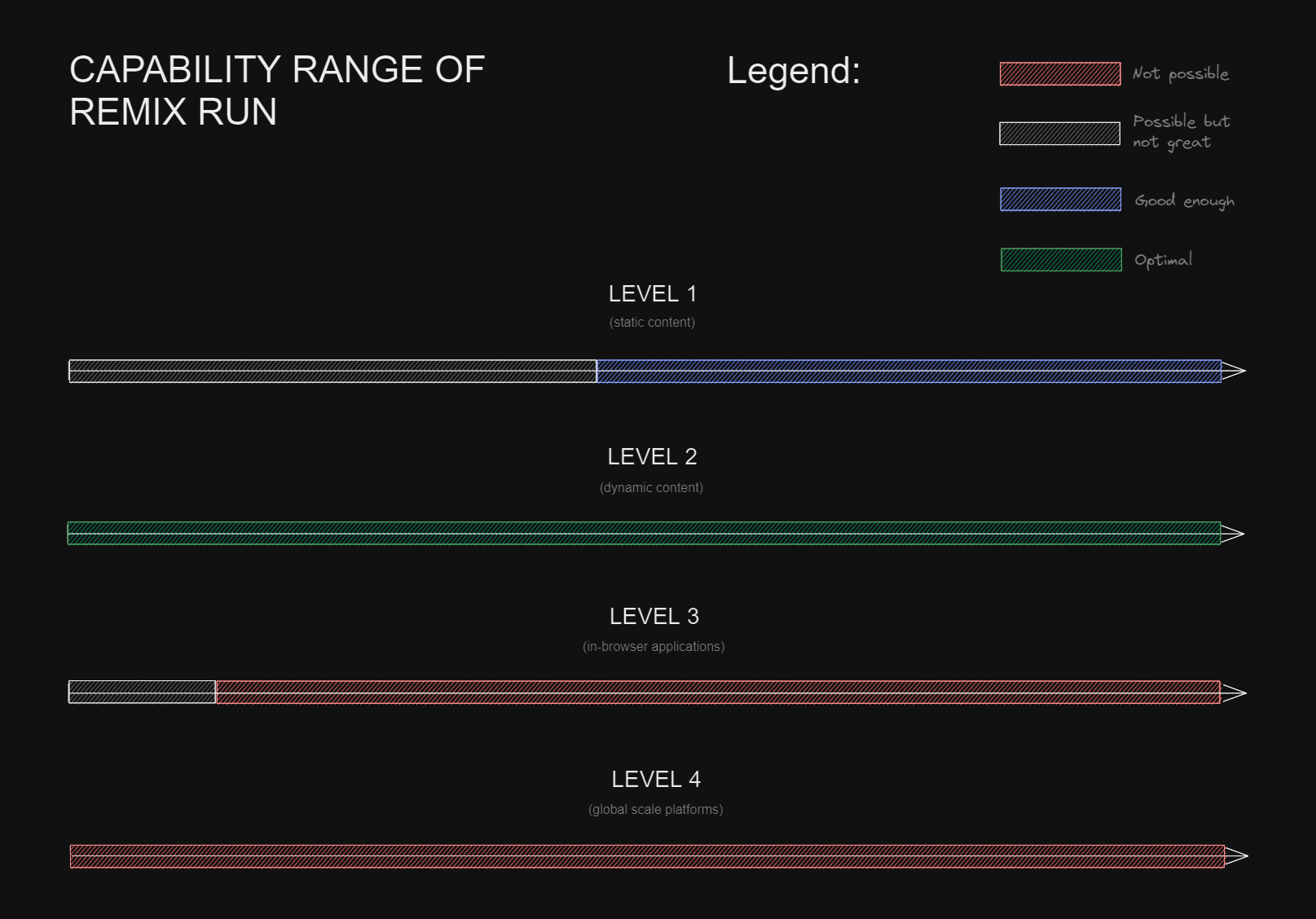Select the blue 'Good enough' legend swatch
This screenshot has width=1316, height=919.
(x=1061, y=200)
